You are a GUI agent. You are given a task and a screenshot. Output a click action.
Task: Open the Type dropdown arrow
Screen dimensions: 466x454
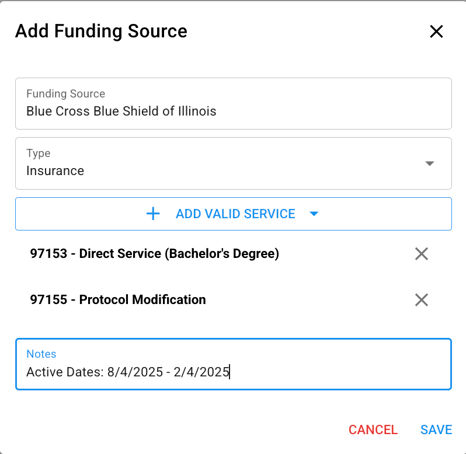tap(430, 163)
